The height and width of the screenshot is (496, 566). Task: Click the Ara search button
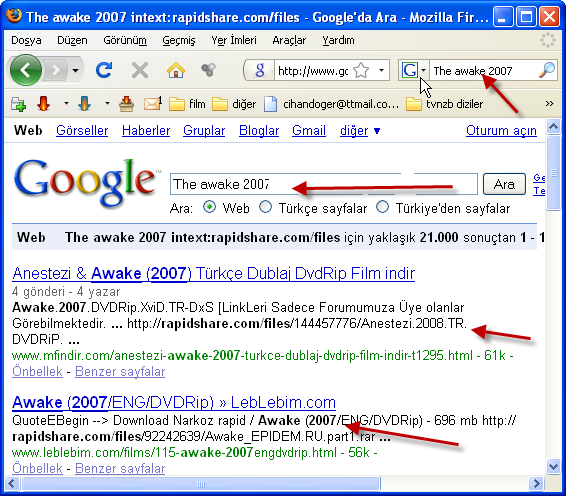(x=504, y=184)
